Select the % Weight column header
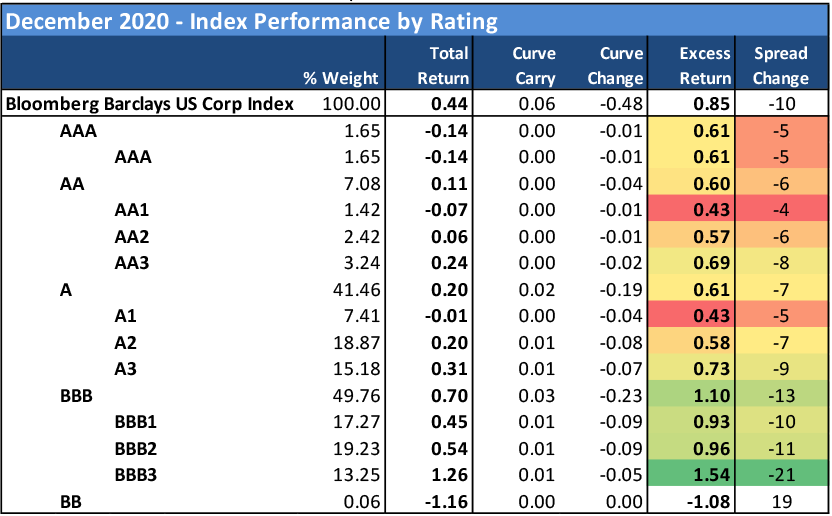The height and width of the screenshot is (516, 832). 343,77
